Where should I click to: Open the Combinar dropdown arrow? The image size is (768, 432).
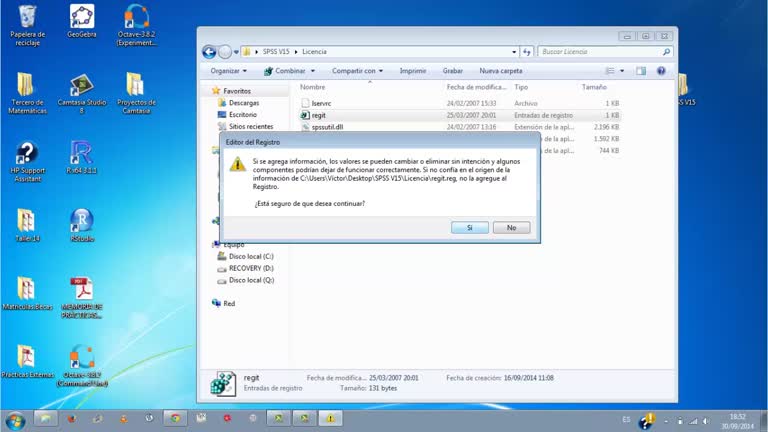tap(312, 71)
